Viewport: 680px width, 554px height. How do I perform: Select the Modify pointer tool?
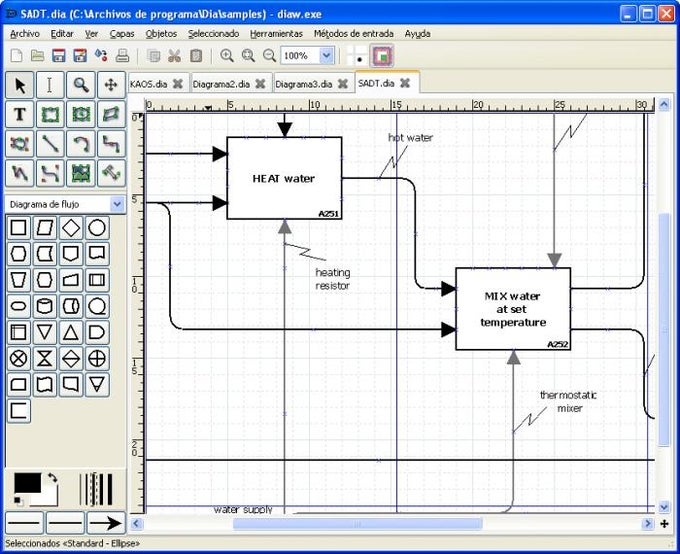(20, 85)
